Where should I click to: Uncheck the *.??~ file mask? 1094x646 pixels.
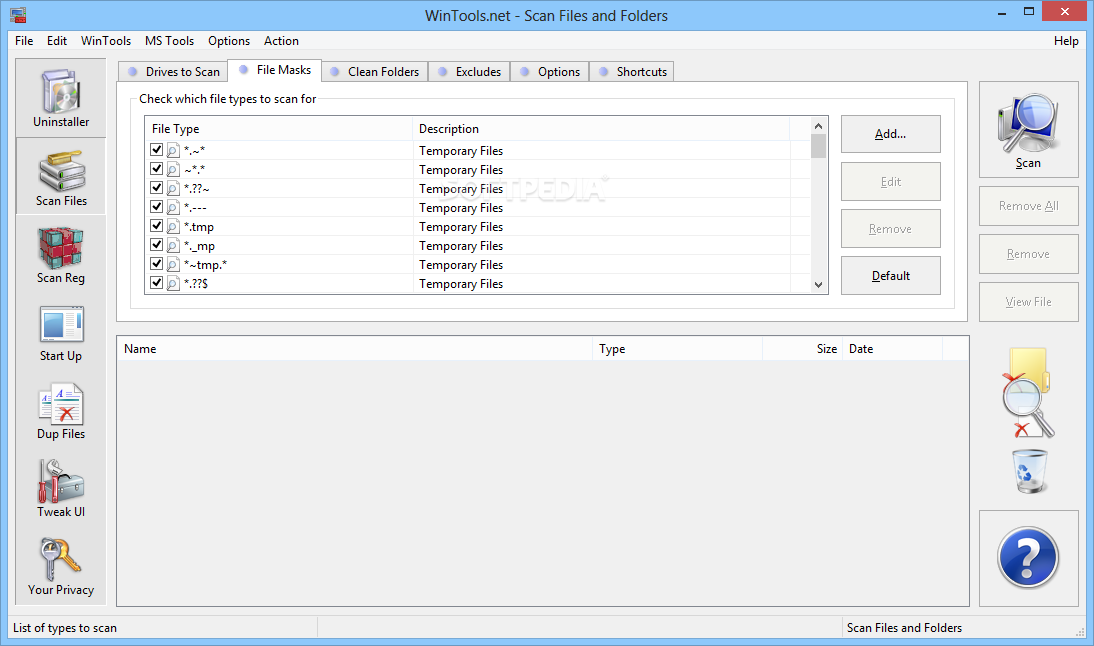point(156,188)
